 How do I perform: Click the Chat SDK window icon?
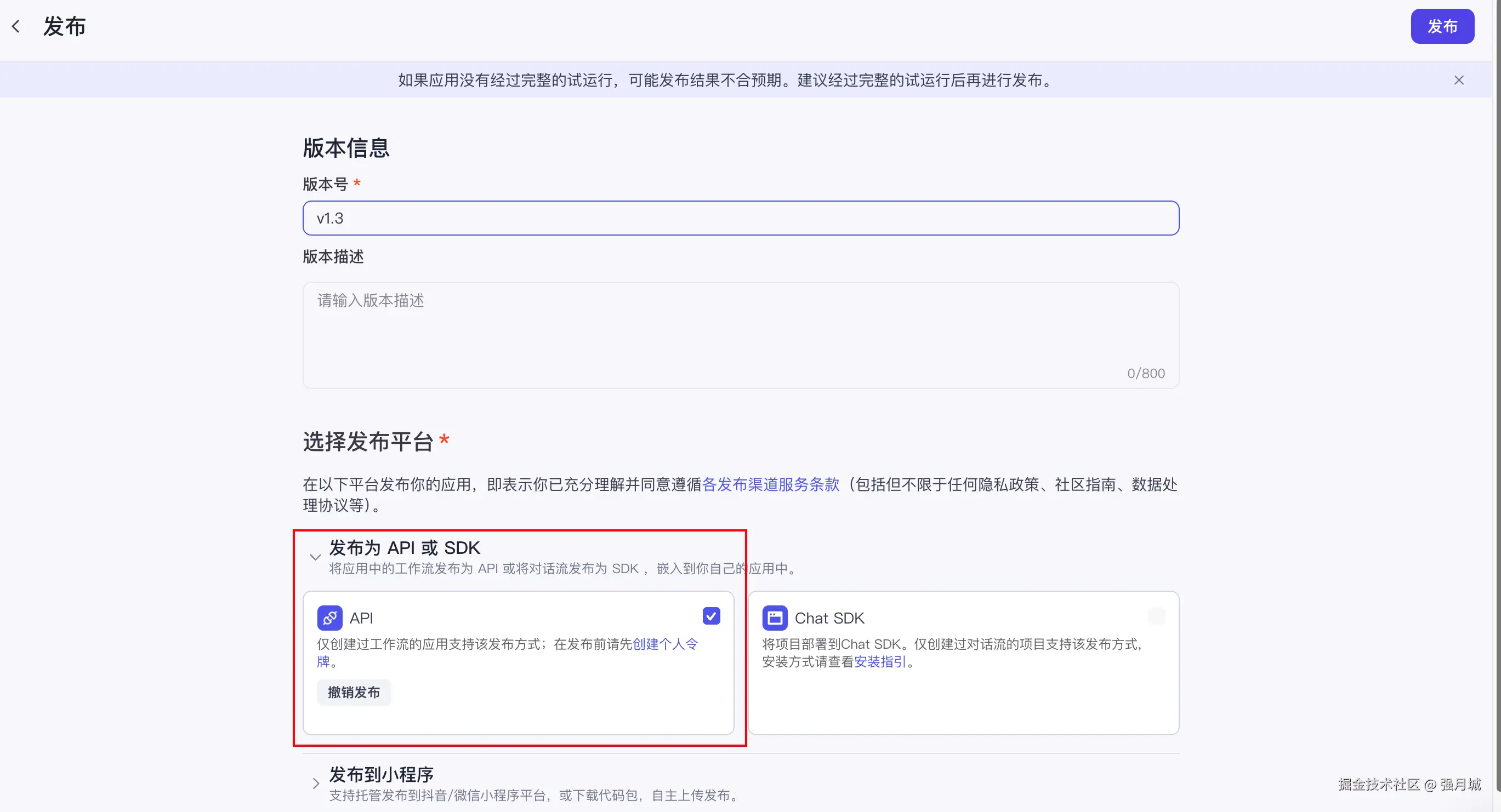click(x=775, y=618)
